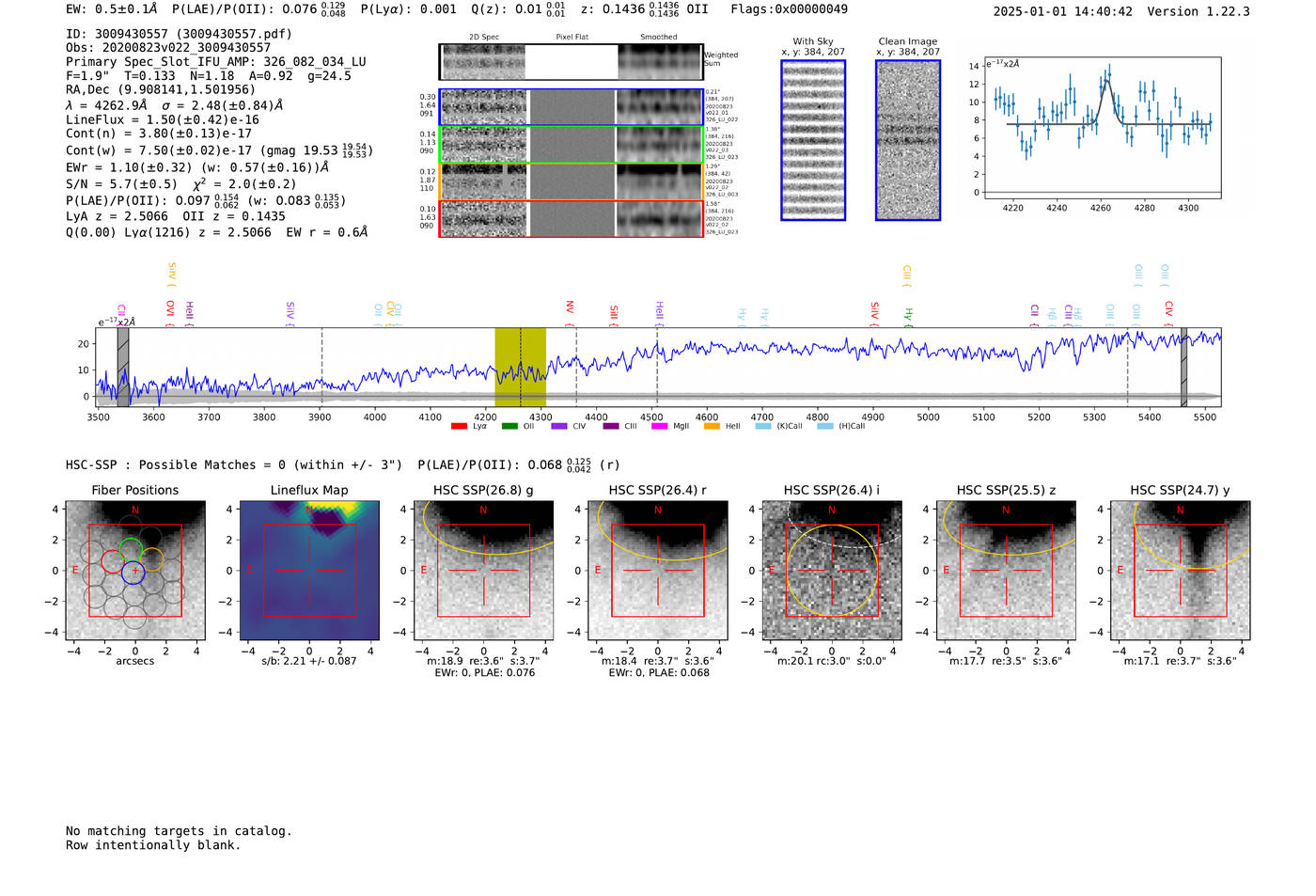Click the blue fiber circle in Fiber Positions

(x=133, y=572)
